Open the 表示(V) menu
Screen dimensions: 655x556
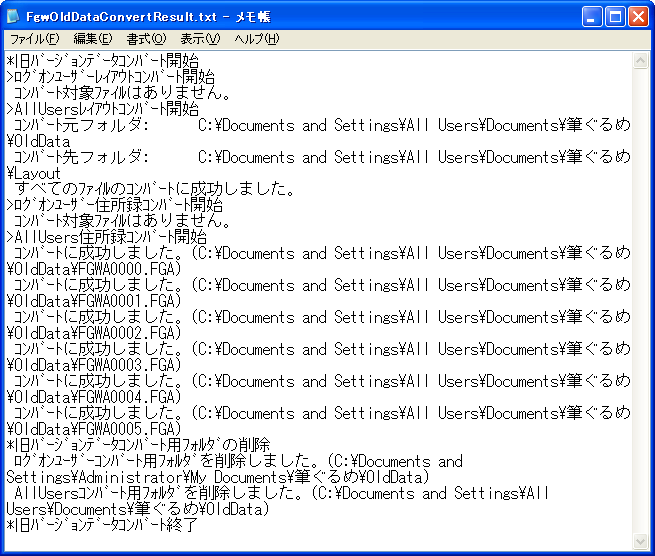(x=200, y=39)
